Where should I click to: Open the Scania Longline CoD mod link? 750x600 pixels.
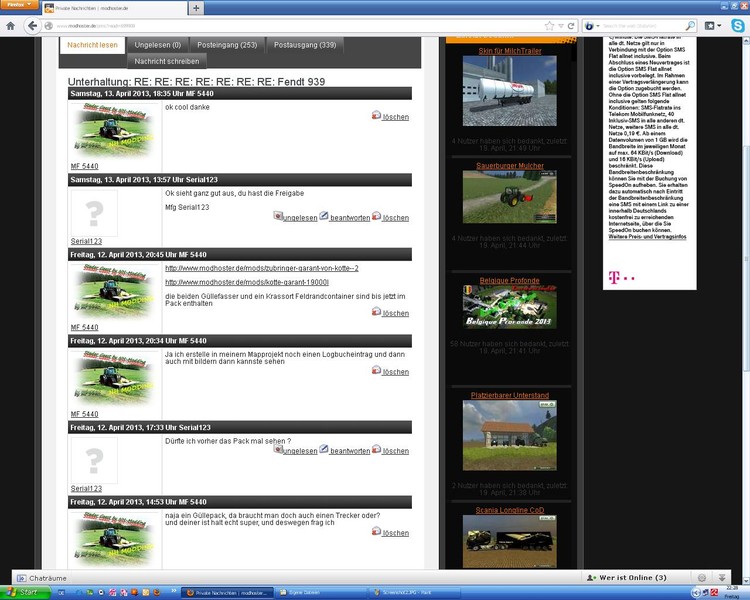[x=510, y=510]
